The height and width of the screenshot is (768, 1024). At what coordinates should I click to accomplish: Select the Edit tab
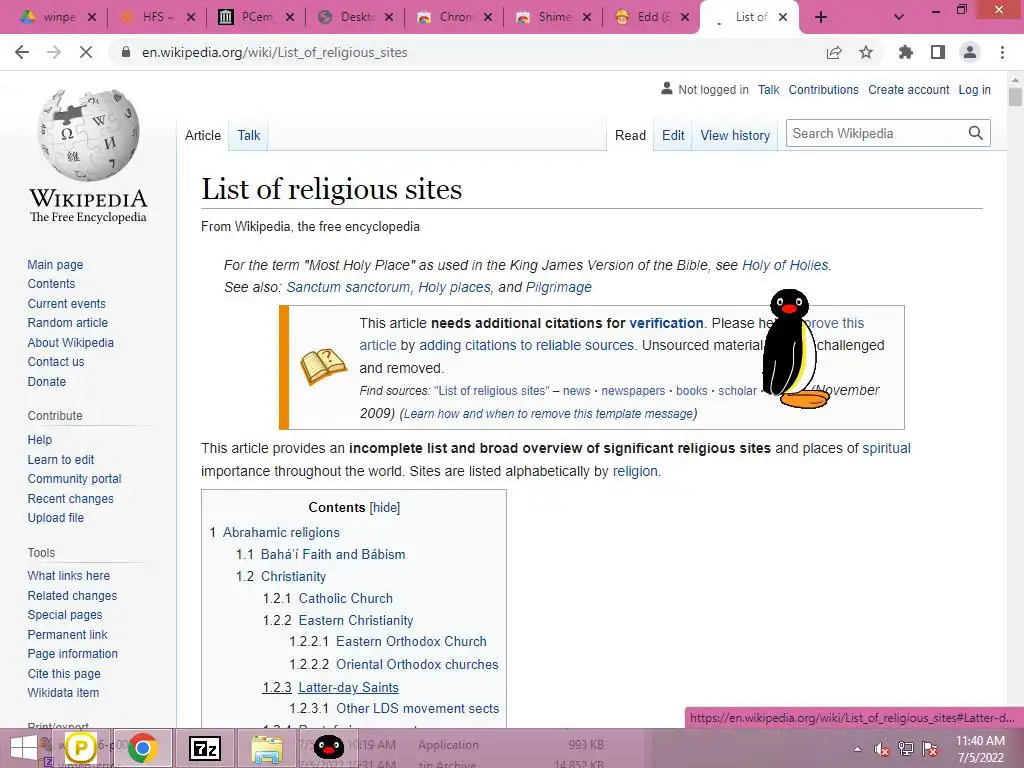673,135
